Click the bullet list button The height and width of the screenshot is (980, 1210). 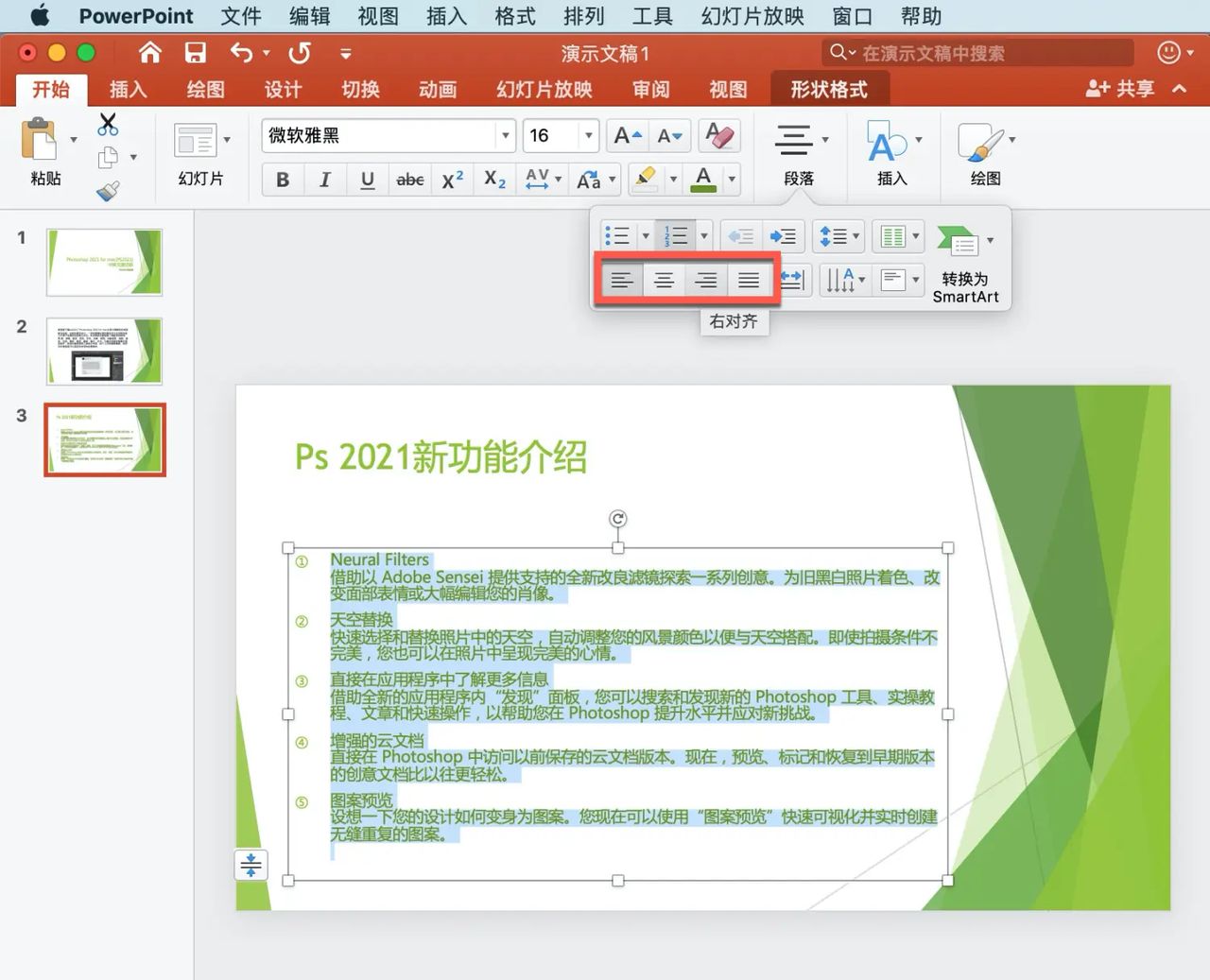618,236
